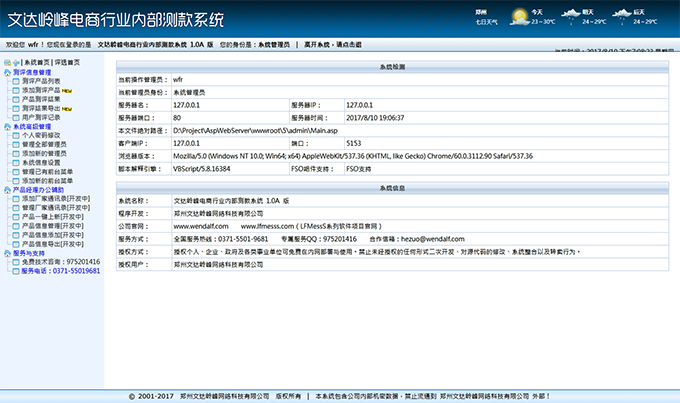Click the icon next to 添加测评产品

pos(17,90)
